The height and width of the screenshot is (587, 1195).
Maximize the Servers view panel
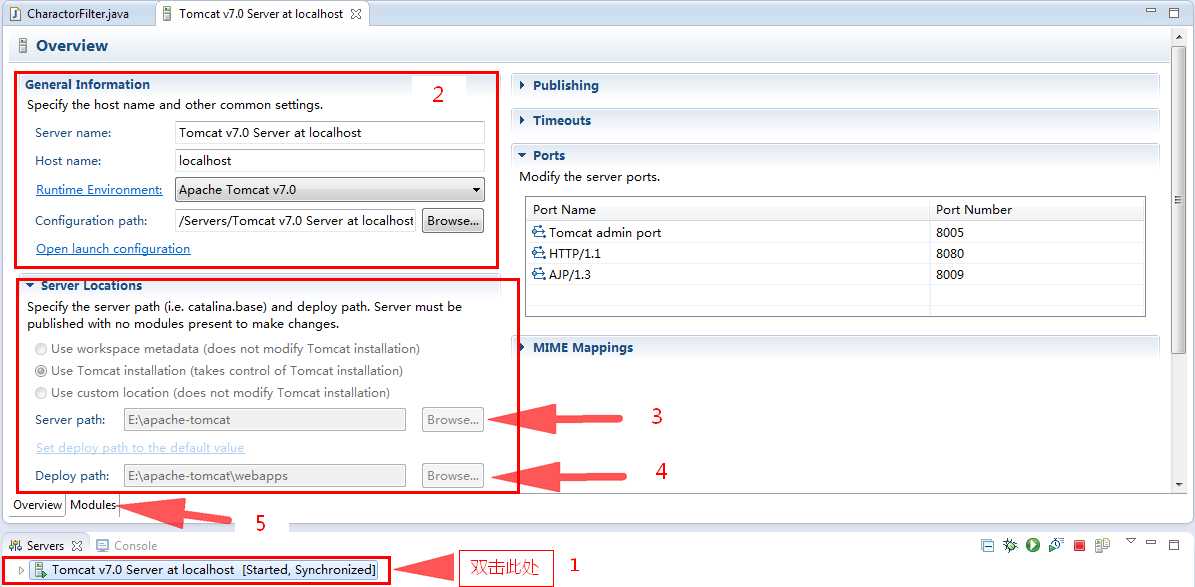click(1172, 543)
